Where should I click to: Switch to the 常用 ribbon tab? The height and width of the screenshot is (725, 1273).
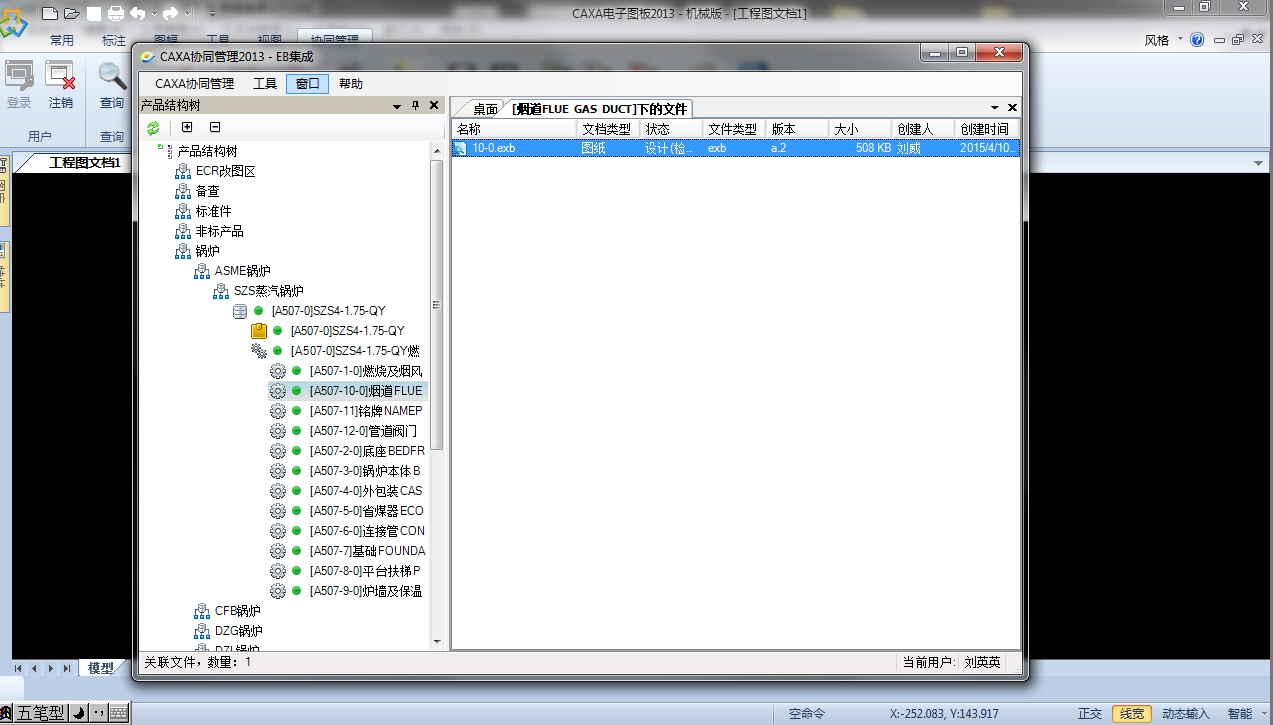tap(62, 40)
